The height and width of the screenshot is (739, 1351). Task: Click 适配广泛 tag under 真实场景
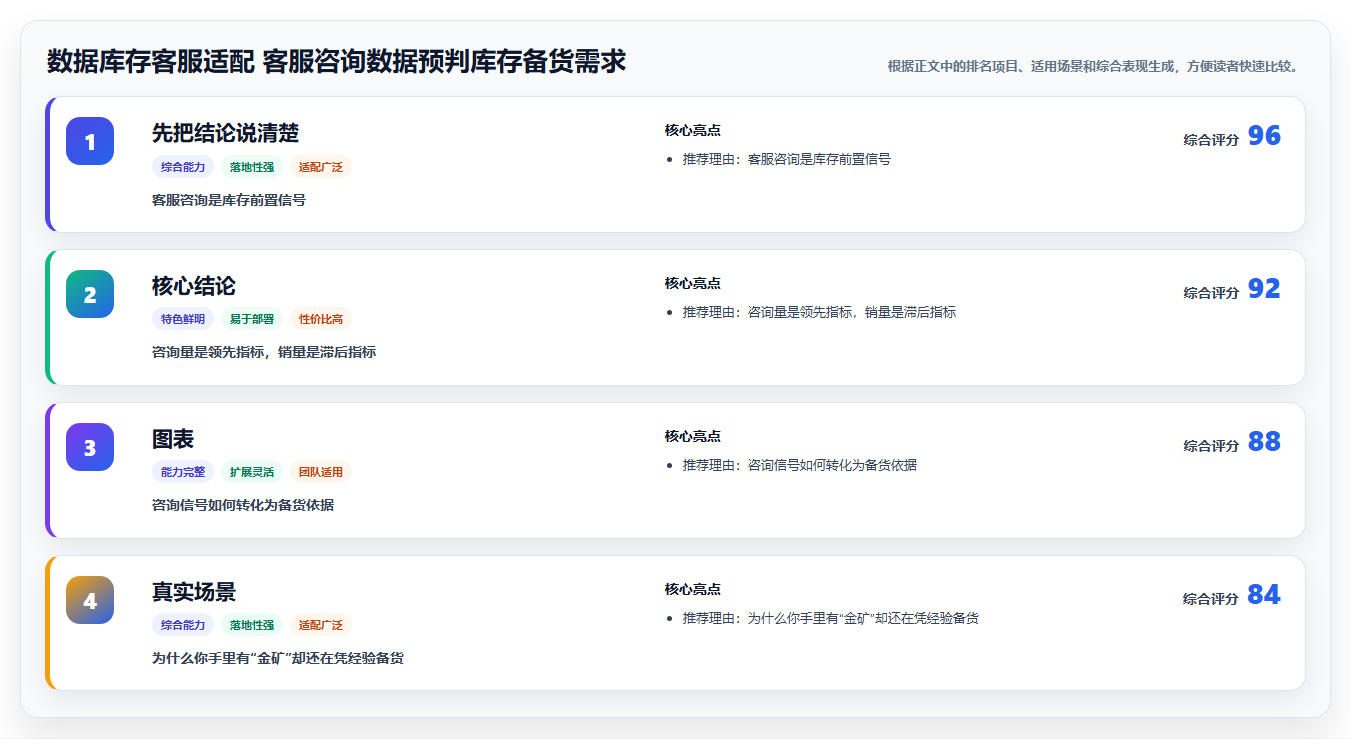(321, 625)
